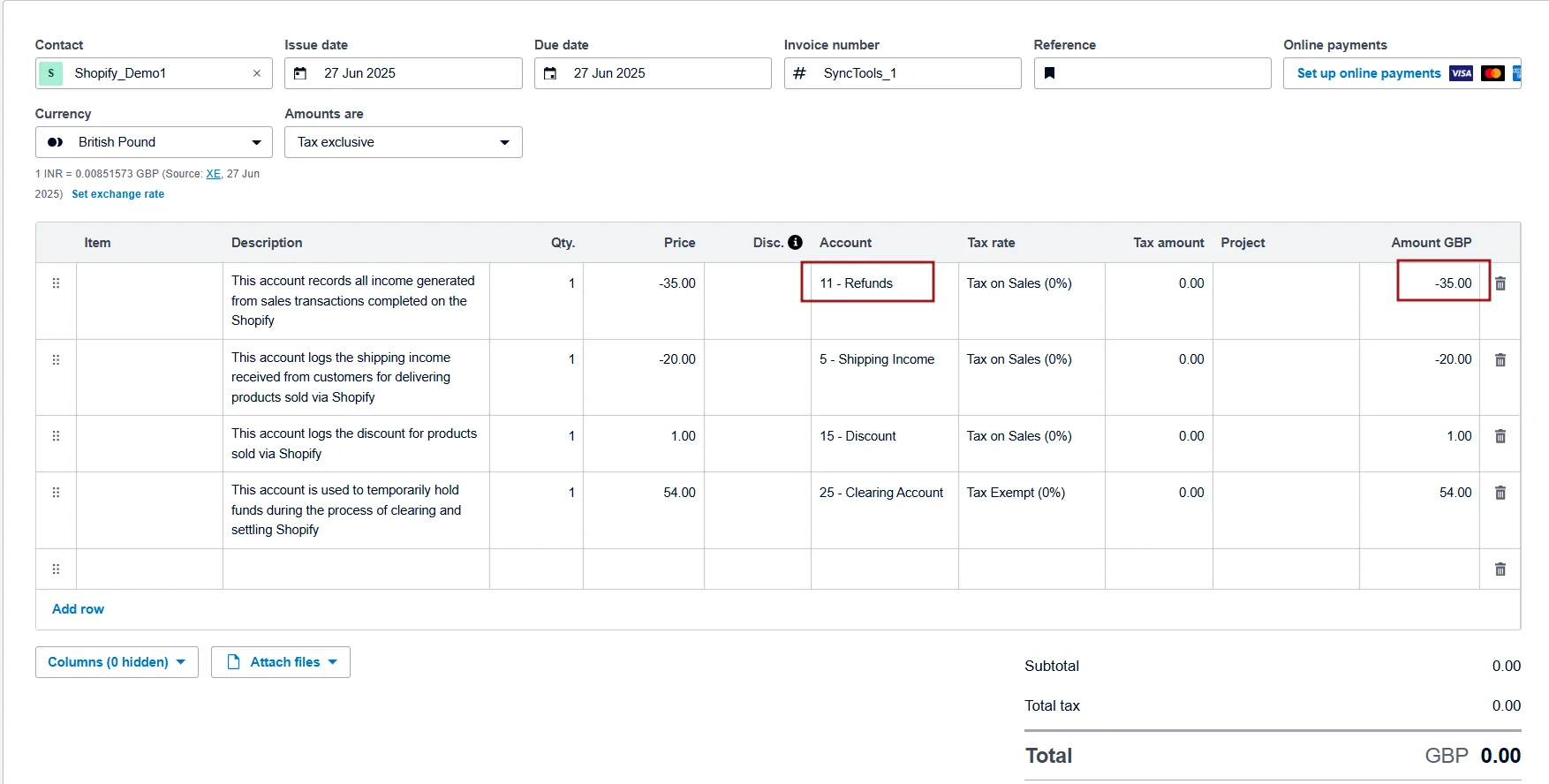The width and height of the screenshot is (1549, 784).
Task: Click Add row below the table
Action: click(x=78, y=609)
